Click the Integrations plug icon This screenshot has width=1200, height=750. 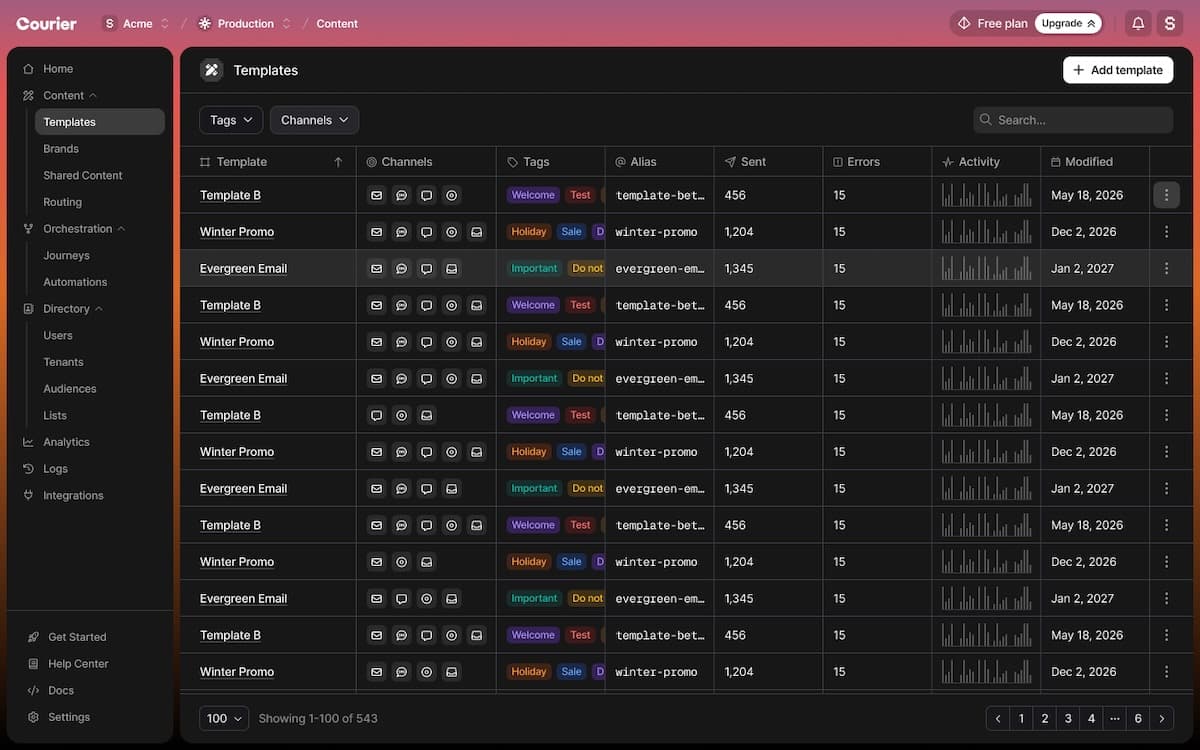[x=29, y=496]
